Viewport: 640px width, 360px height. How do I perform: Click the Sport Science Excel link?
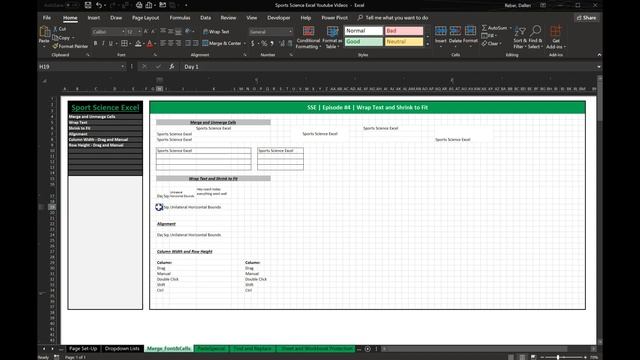[105, 107]
